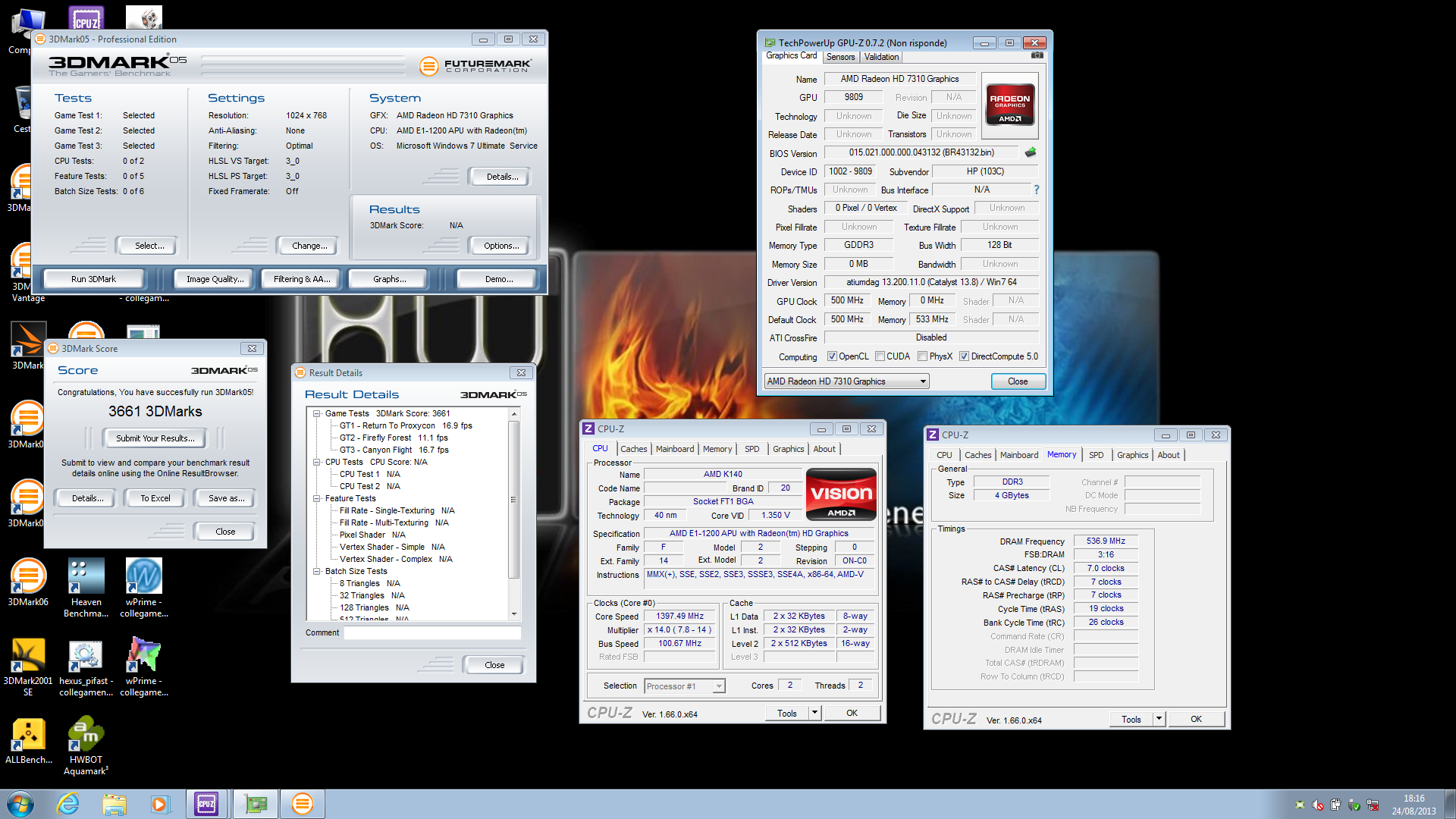Collapse Feature Tests tree node
Screen dimensions: 1456x819
pos(317,498)
